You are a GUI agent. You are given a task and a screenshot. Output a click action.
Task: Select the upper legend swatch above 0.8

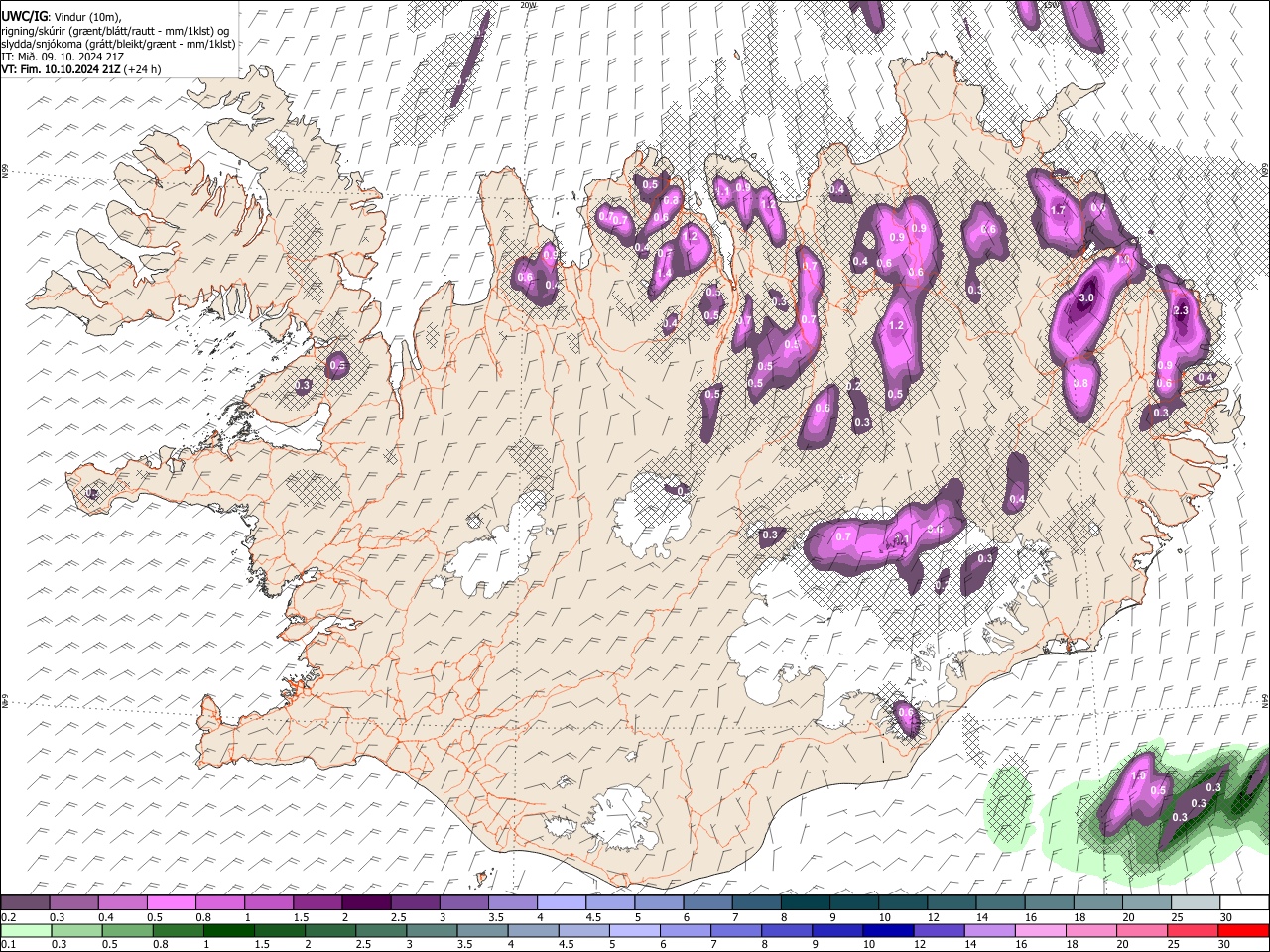click(219, 903)
